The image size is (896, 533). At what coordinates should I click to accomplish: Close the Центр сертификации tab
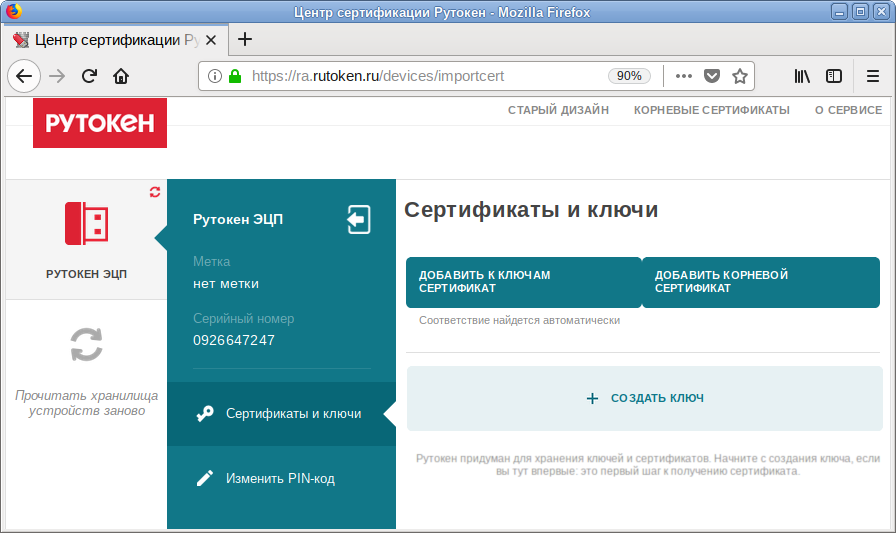point(211,40)
